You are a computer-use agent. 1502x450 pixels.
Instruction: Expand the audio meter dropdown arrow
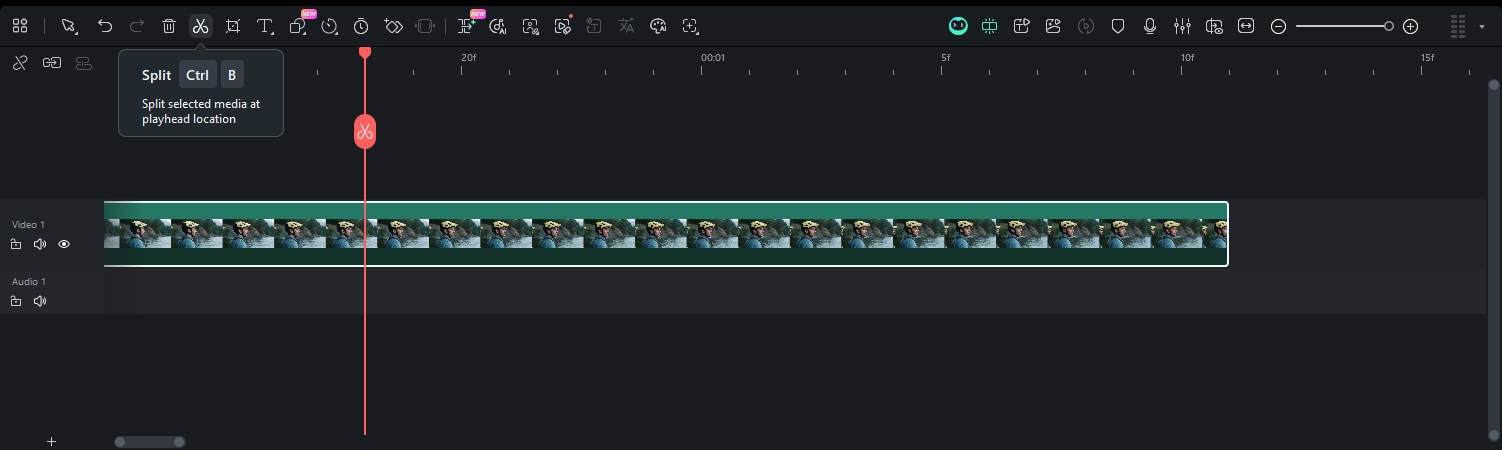click(x=1482, y=26)
